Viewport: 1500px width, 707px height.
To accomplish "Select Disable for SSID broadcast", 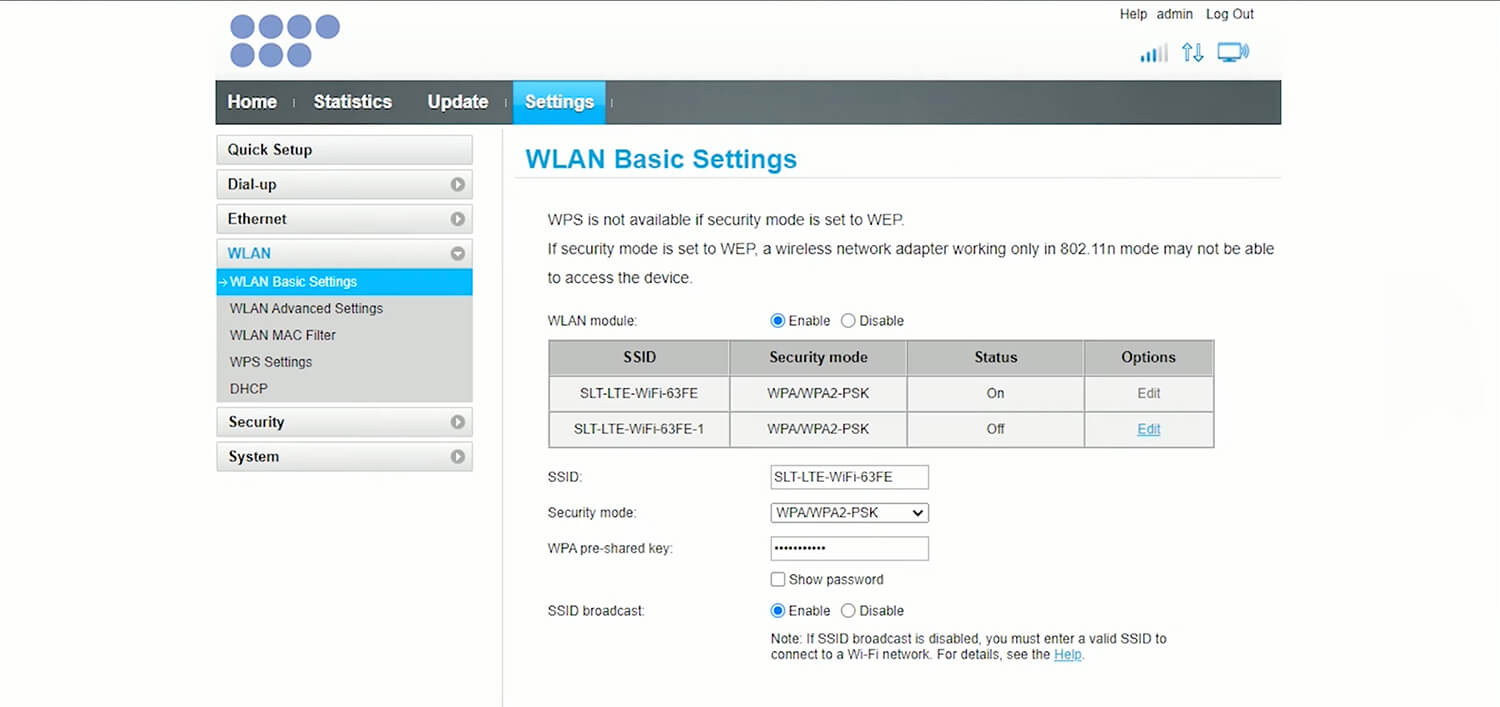I will point(848,611).
